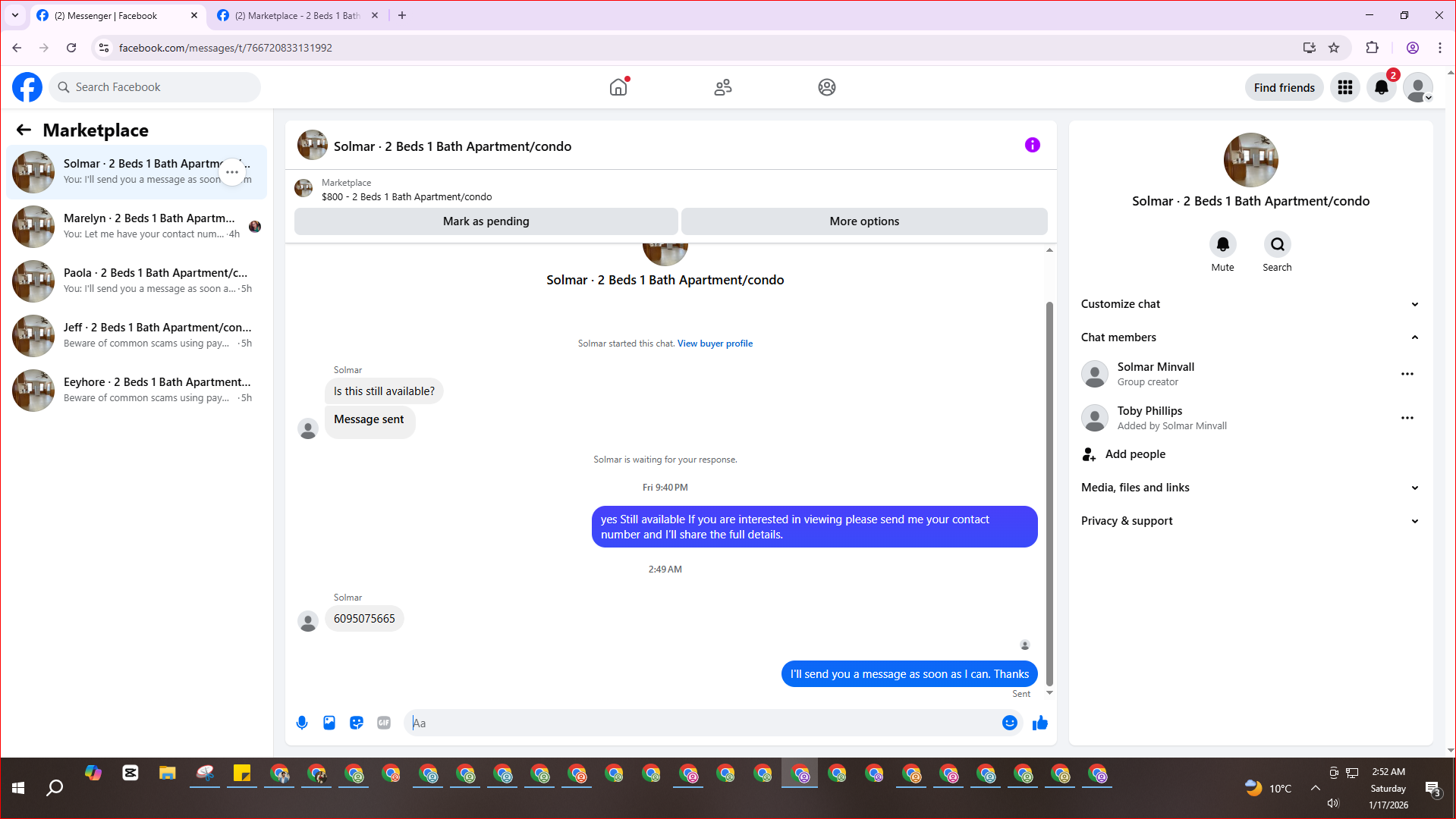This screenshot has height=819, width=1456.
Task: Open Windows clock and date
Action: (1388, 788)
